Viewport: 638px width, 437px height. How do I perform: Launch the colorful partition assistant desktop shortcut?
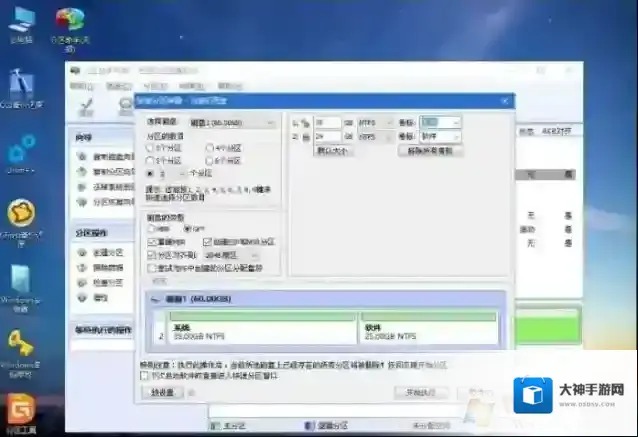[68, 22]
